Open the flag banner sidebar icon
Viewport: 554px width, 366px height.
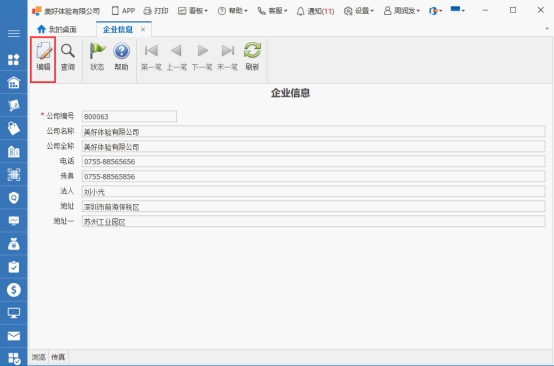tap(14, 105)
